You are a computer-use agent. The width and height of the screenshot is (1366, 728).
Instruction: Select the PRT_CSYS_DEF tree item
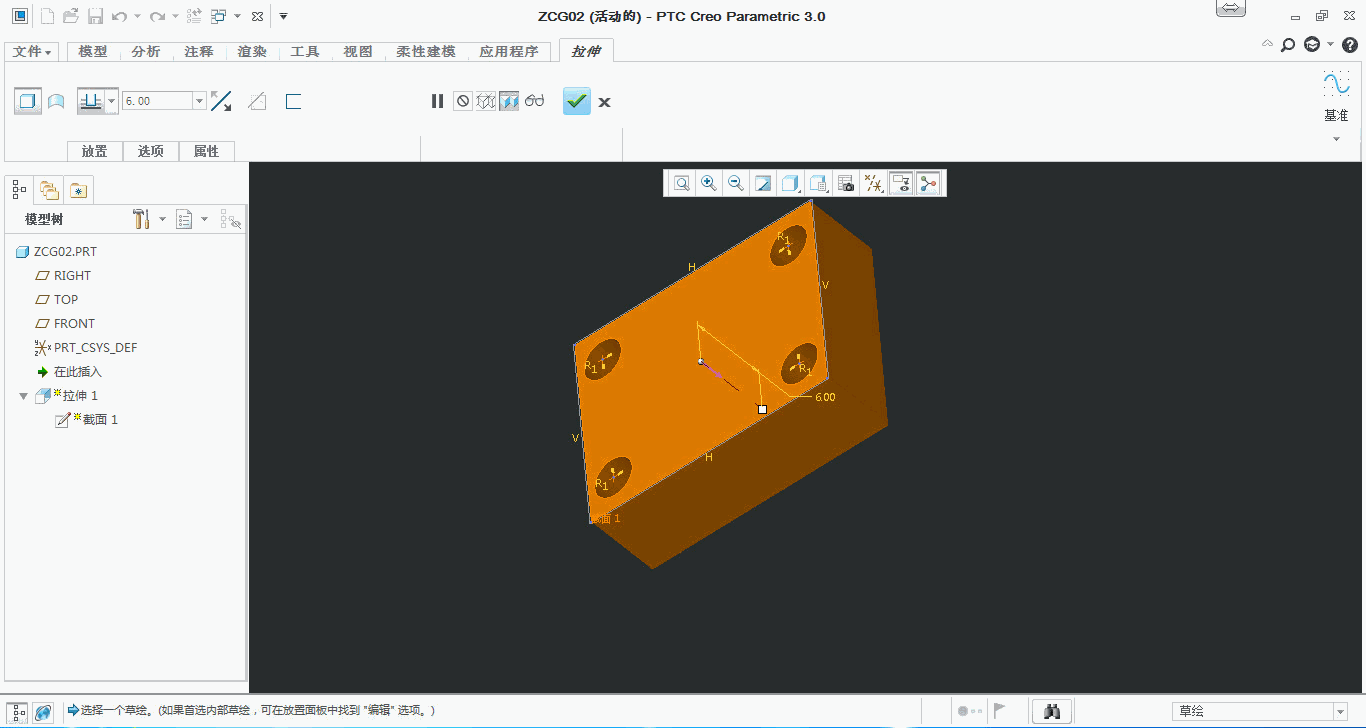point(86,348)
